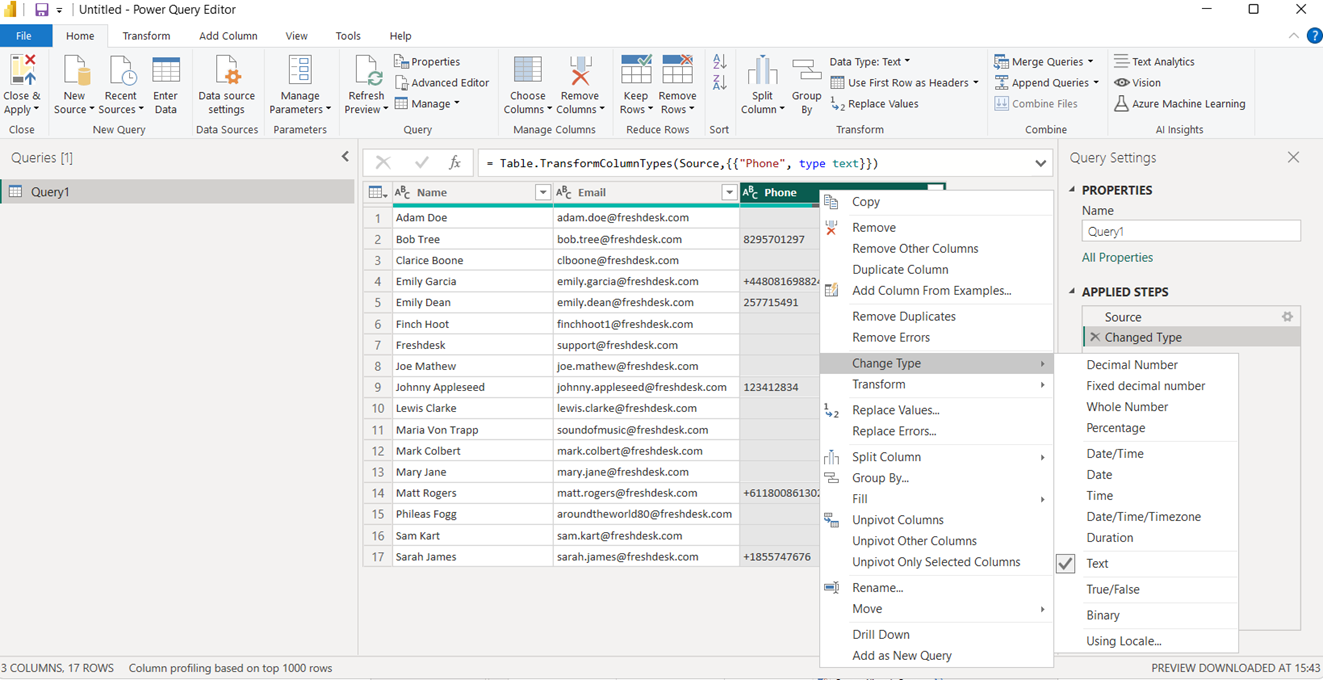Click the Enter Data icon

tap(166, 71)
